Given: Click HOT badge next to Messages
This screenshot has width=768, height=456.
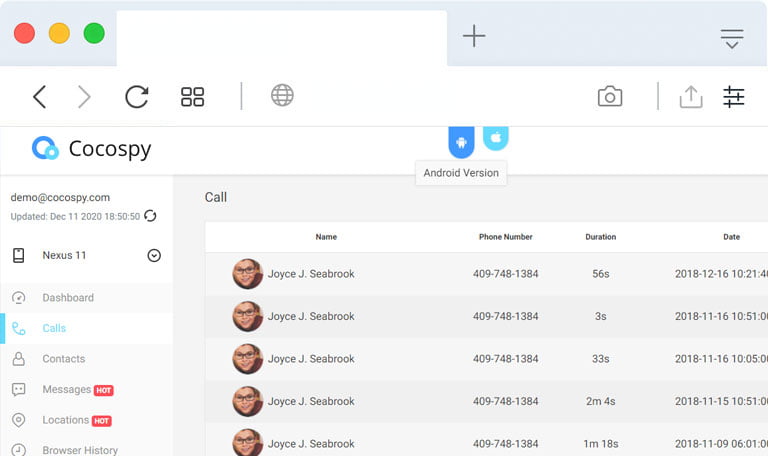Looking at the screenshot, I should pos(103,390).
